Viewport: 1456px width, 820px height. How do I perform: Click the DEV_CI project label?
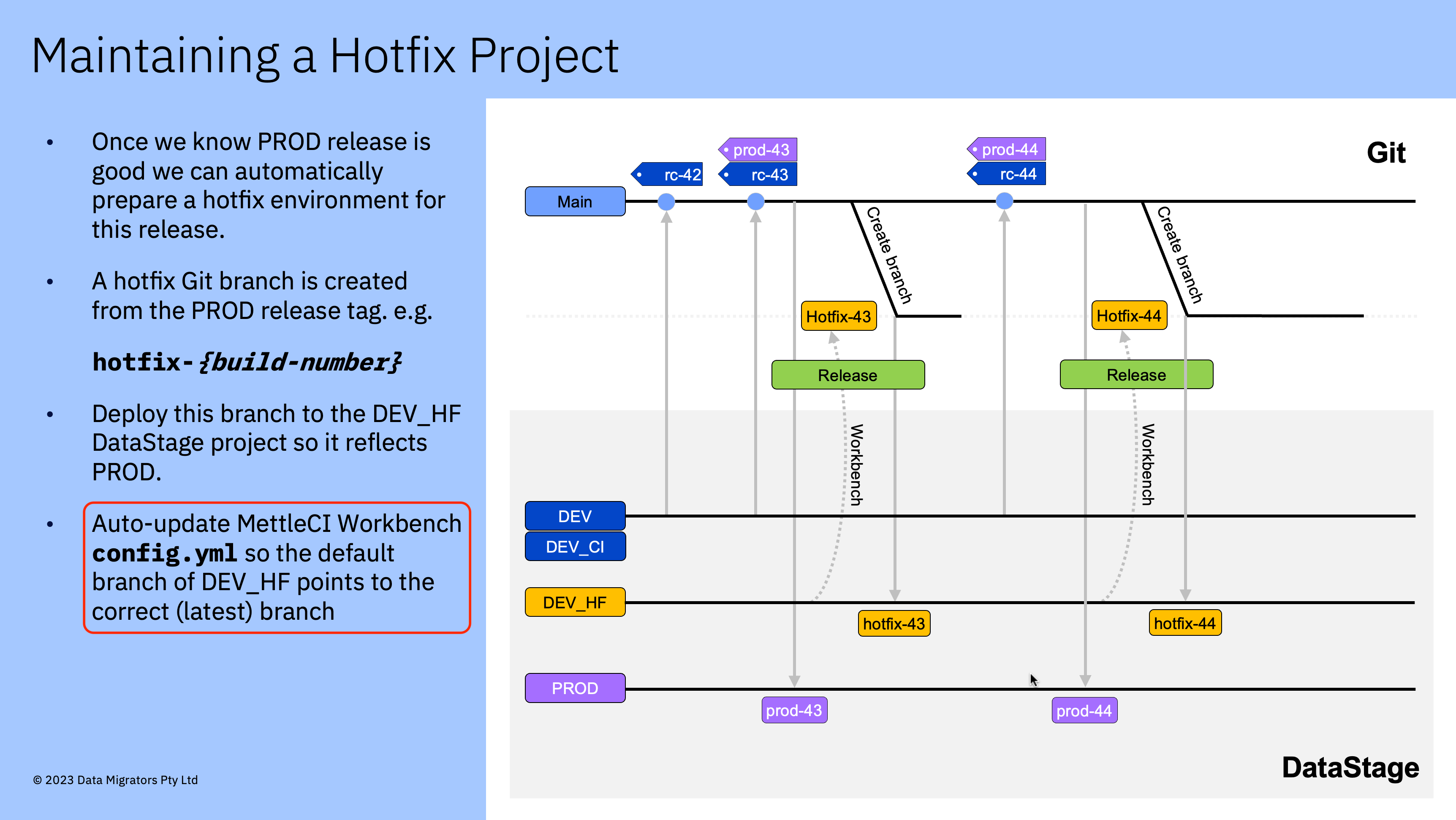pos(575,546)
